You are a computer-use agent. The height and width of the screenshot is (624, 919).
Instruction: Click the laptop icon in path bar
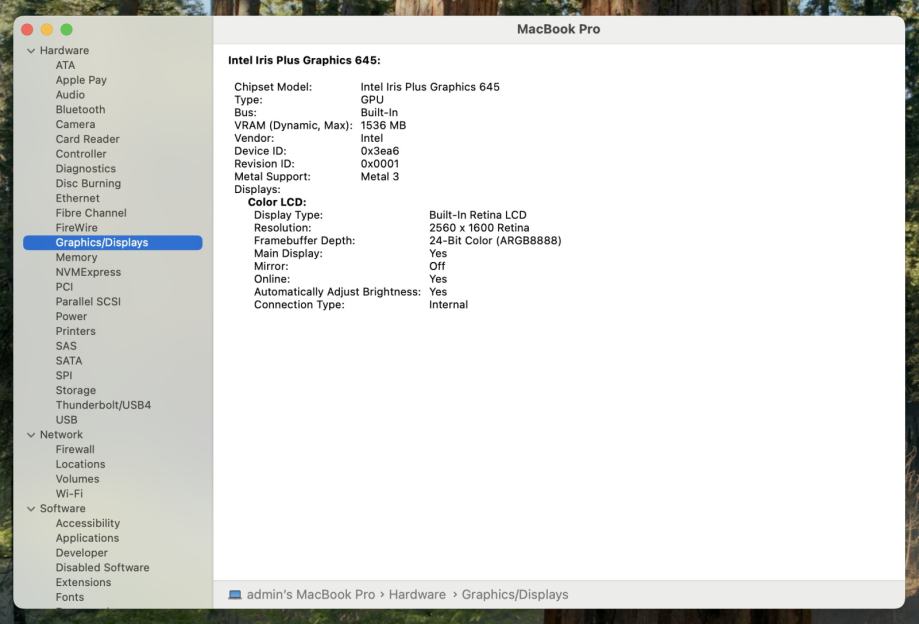tap(235, 595)
